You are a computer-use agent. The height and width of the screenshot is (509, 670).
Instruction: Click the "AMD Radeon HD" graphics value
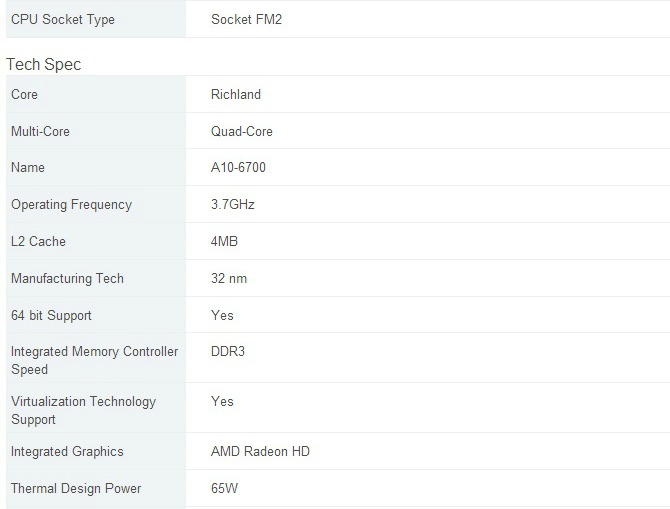260,452
